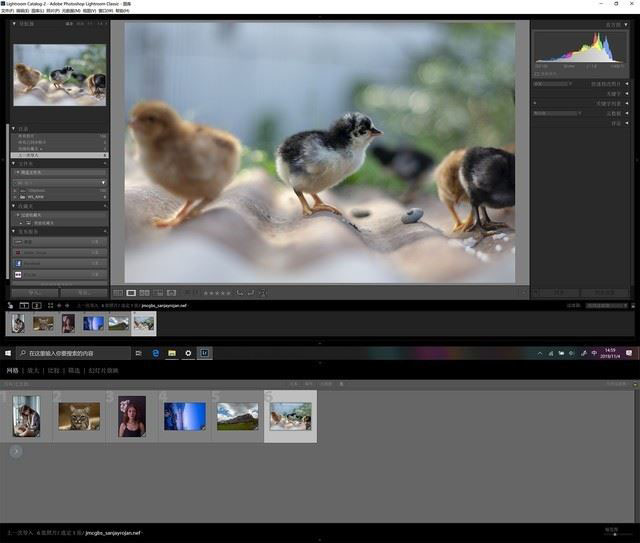Screen dimensions: 640x543
Task: Open Microsoft Edge from taskbar
Action: tap(156, 353)
